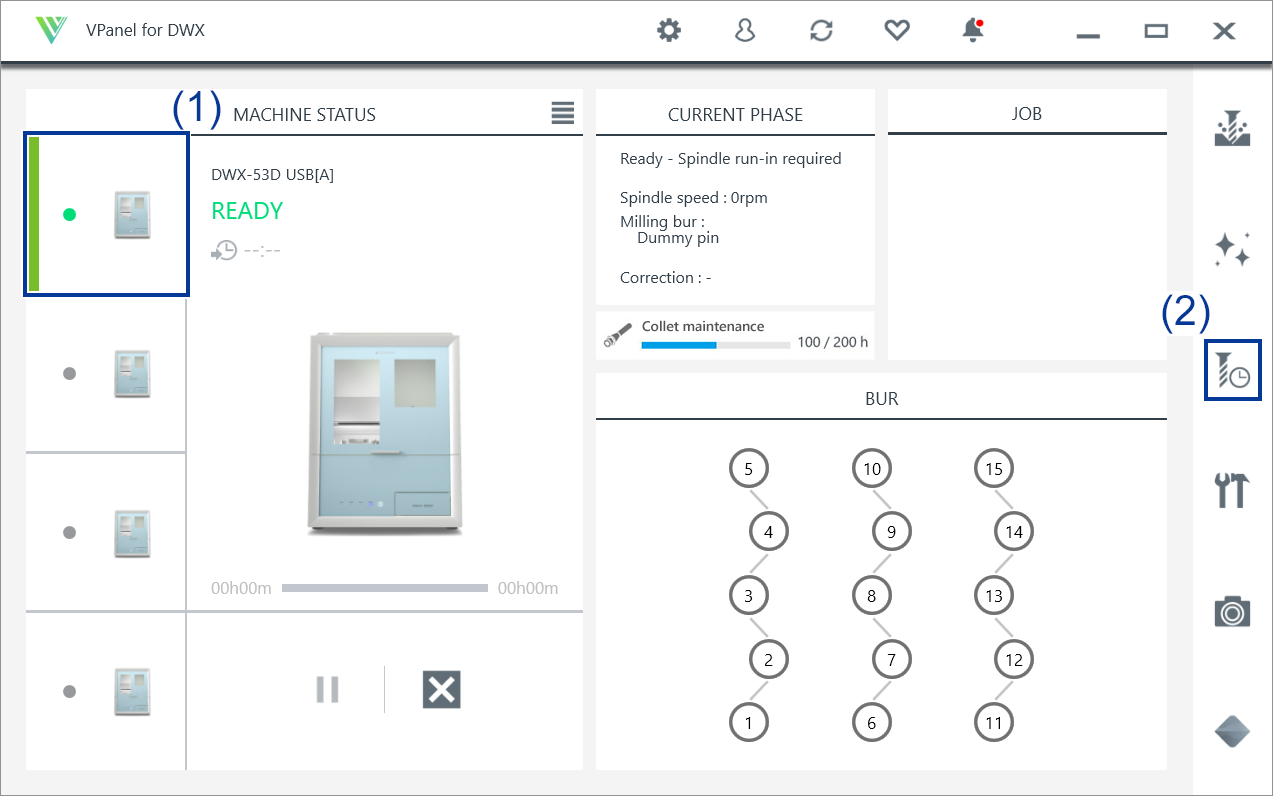Viewport: 1273px width, 796px height.
Task: Maximize the VPanel window
Action: 1156,31
